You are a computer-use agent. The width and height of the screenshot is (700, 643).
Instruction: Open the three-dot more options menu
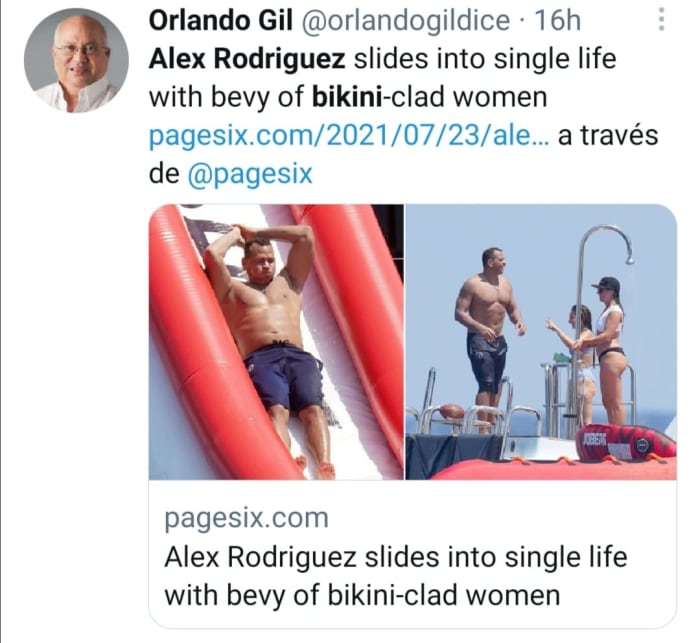coord(661,21)
